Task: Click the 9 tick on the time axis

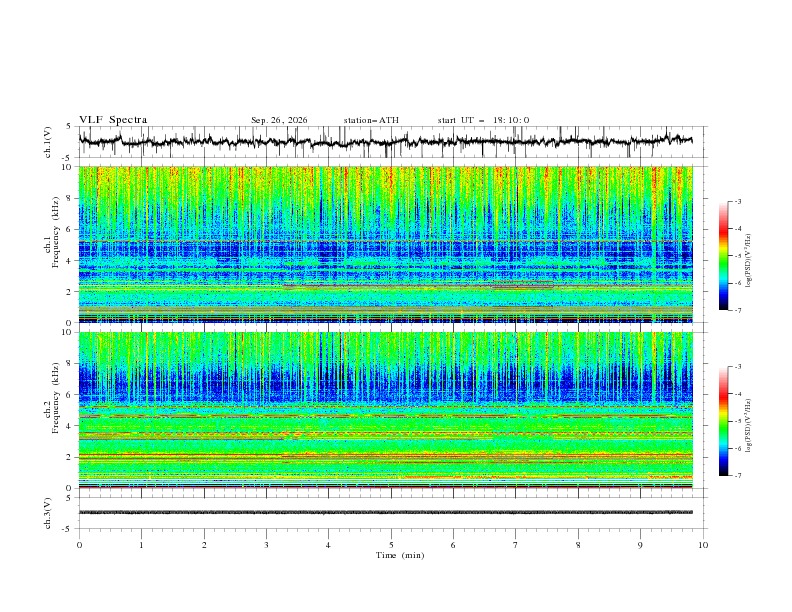Action: (640, 545)
